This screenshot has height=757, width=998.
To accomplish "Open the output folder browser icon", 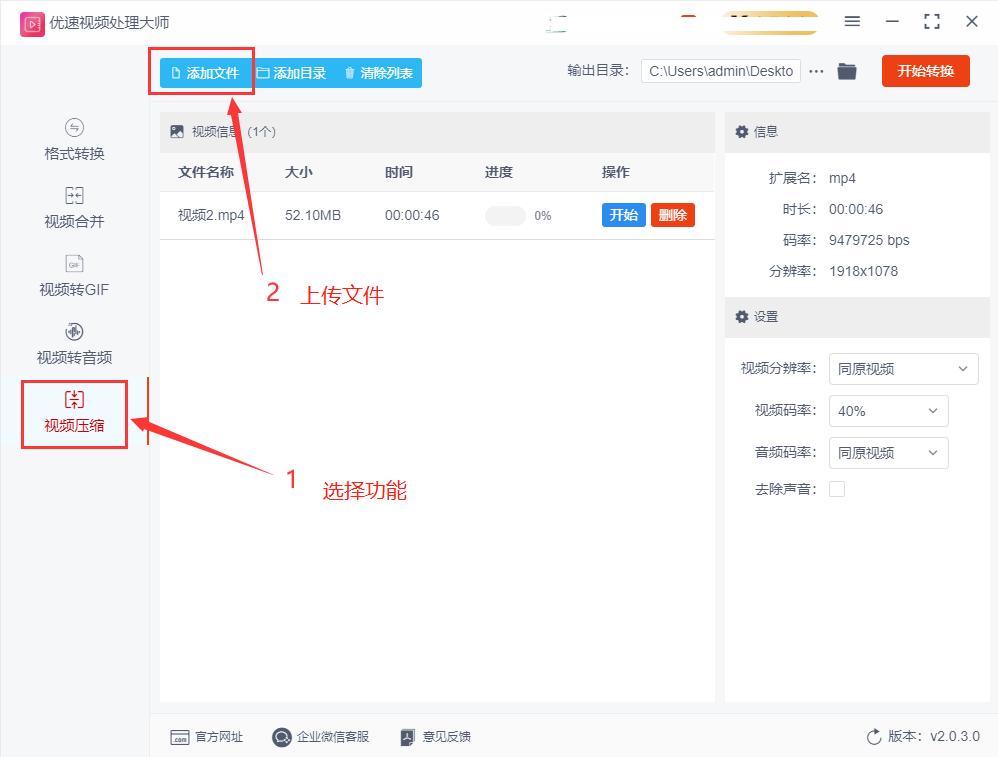I will point(847,71).
